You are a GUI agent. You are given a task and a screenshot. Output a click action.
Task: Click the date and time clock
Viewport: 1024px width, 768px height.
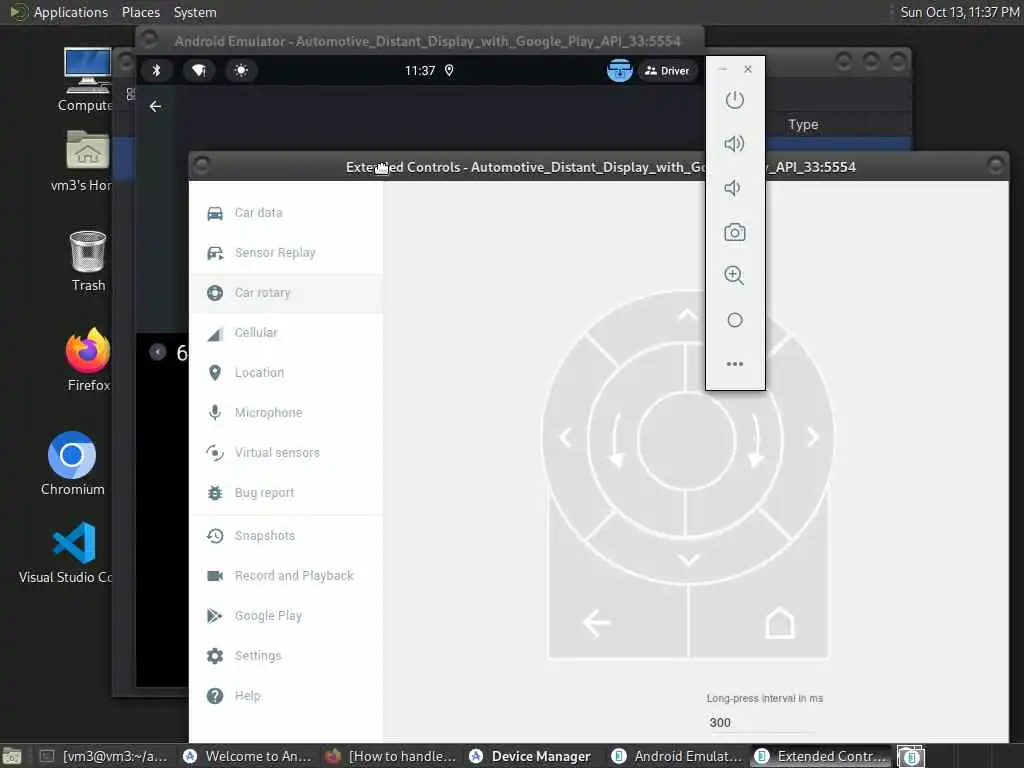click(x=959, y=12)
